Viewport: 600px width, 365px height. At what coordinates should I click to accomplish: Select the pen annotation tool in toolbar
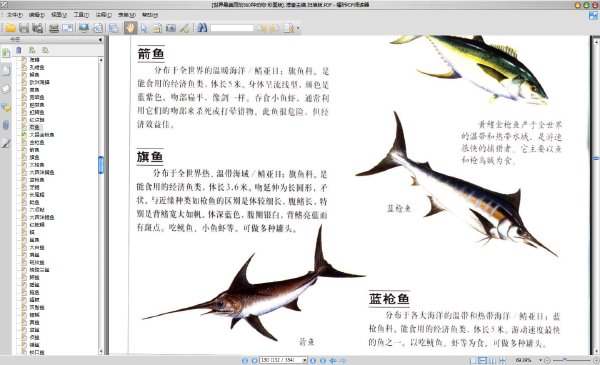tap(184, 28)
